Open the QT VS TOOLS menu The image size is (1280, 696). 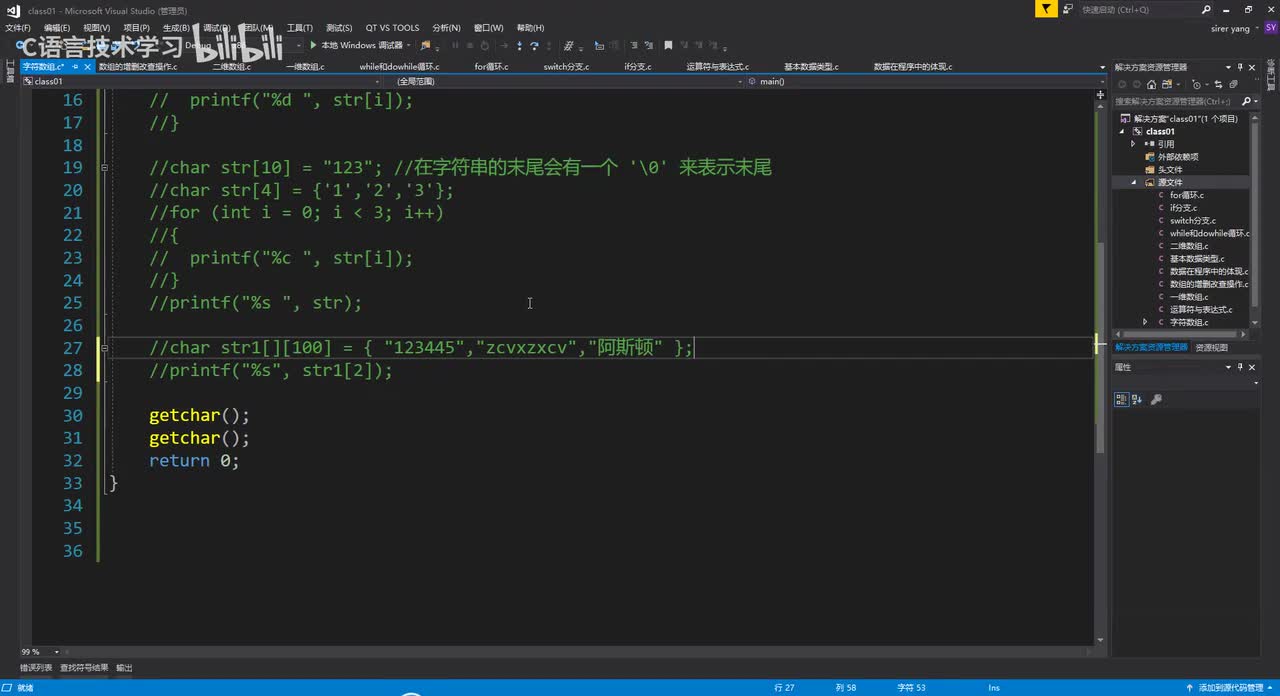[x=393, y=28]
